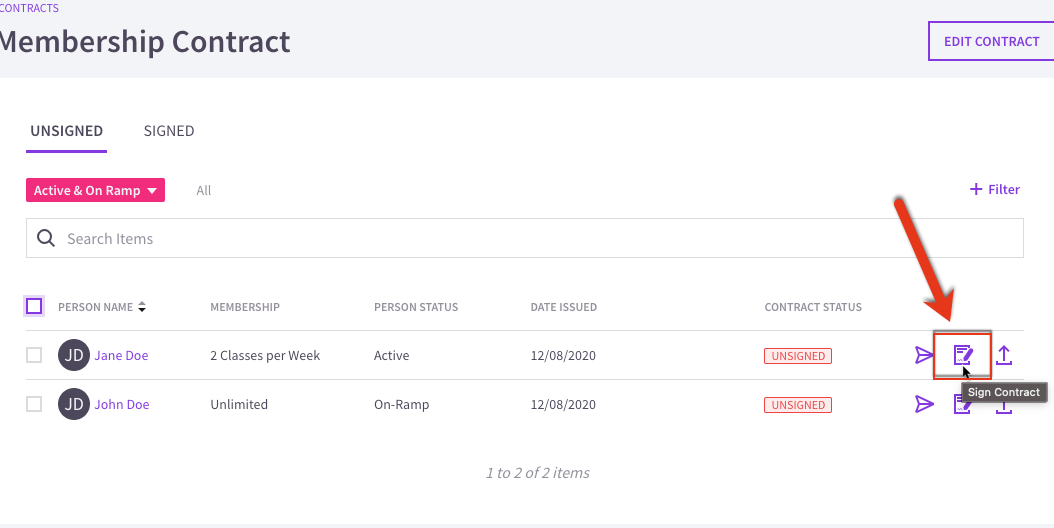Click John Doe's JD avatar

74,404
